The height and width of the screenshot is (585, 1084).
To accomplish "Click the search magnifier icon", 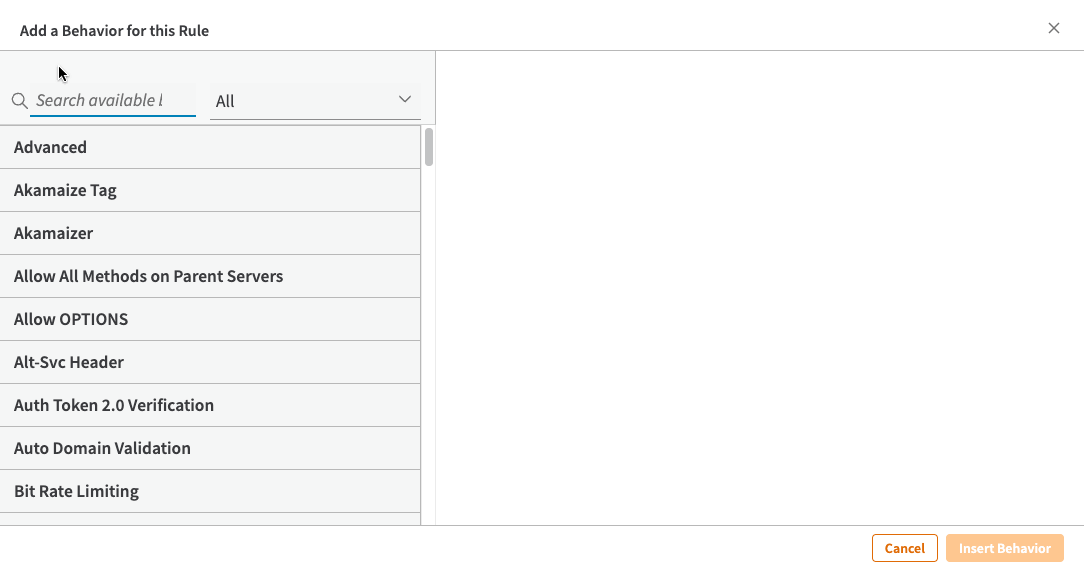I will [x=19, y=101].
